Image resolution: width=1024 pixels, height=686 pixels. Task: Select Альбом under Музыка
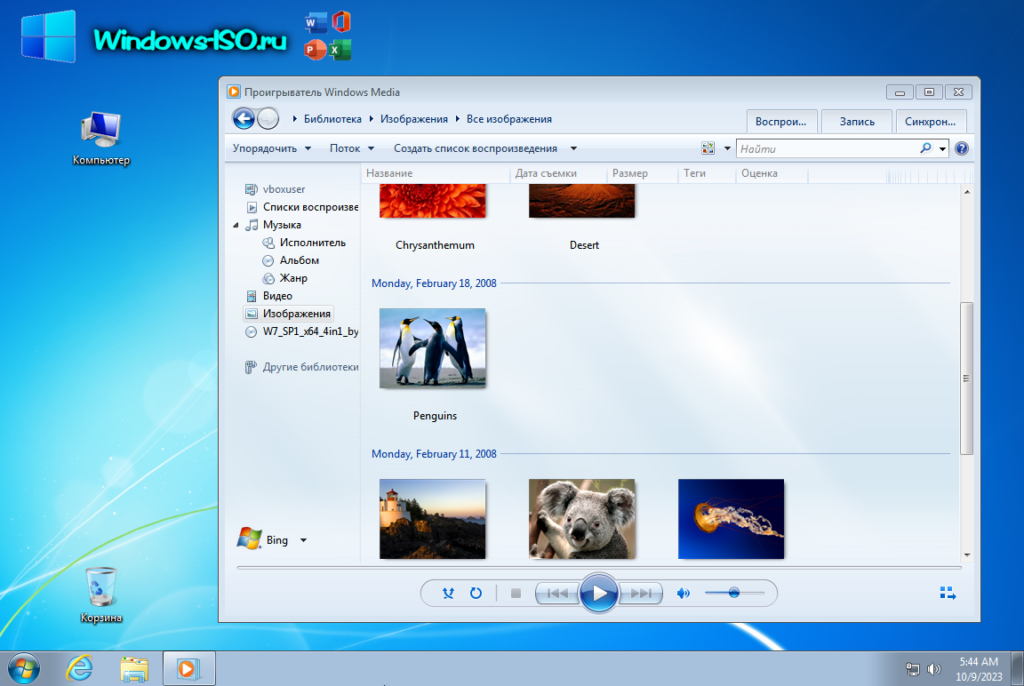click(299, 260)
